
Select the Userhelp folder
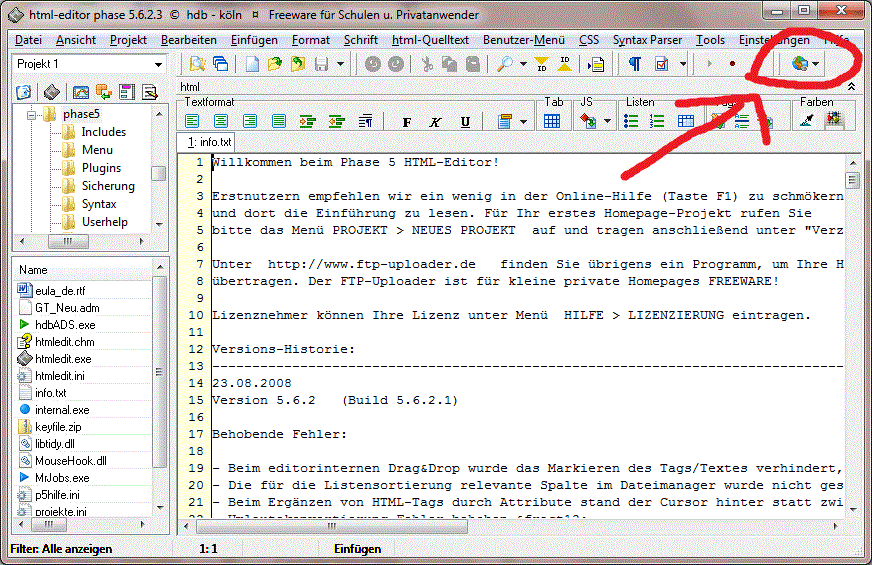105,222
